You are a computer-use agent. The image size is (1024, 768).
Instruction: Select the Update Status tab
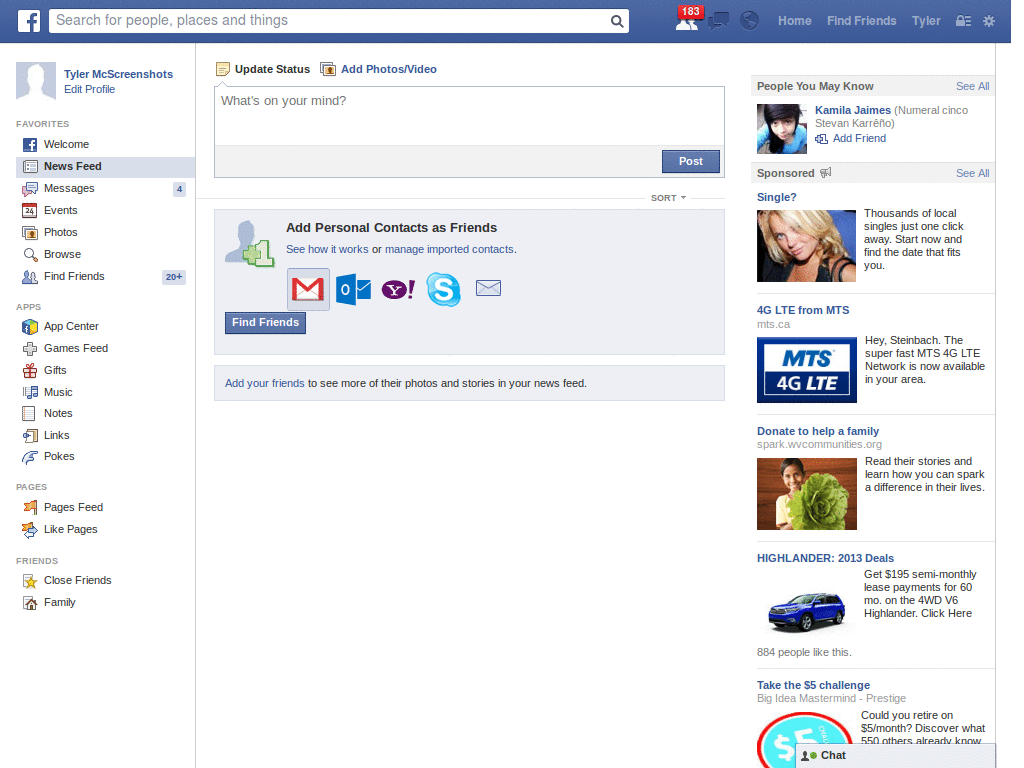pos(263,69)
